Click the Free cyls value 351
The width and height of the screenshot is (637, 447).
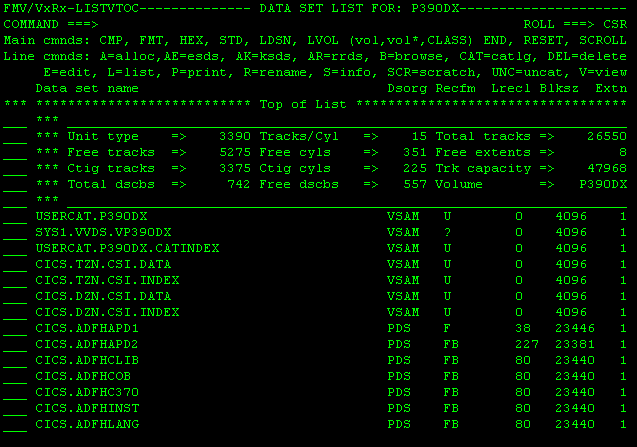(415, 152)
